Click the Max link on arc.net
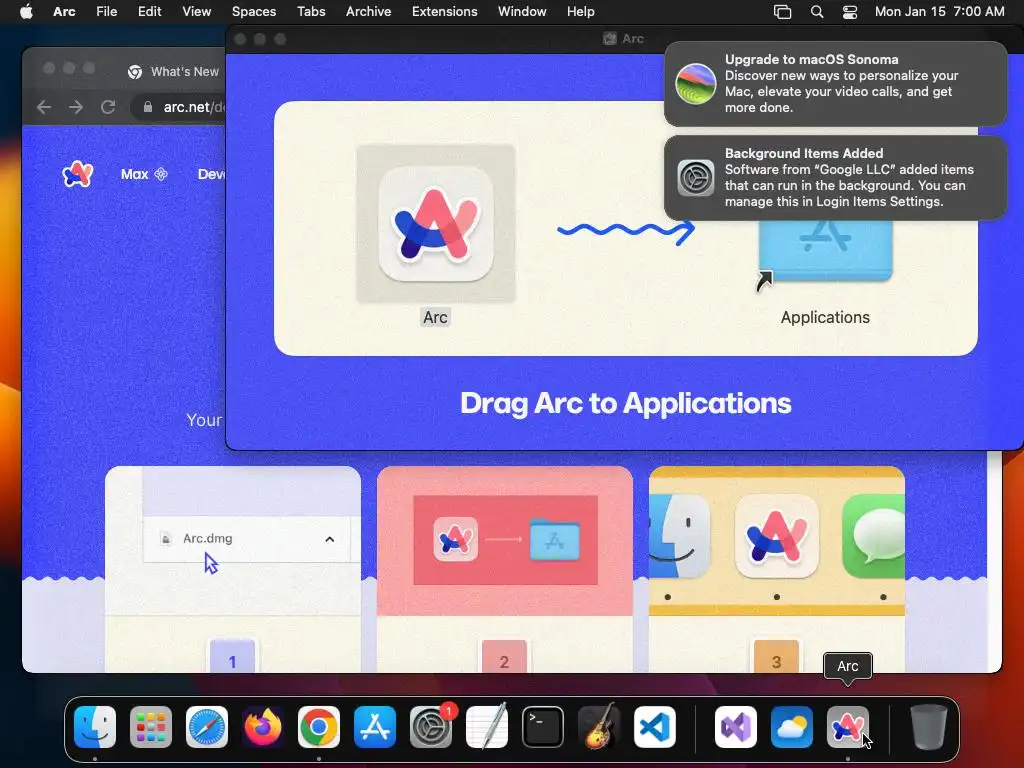 tap(144, 174)
